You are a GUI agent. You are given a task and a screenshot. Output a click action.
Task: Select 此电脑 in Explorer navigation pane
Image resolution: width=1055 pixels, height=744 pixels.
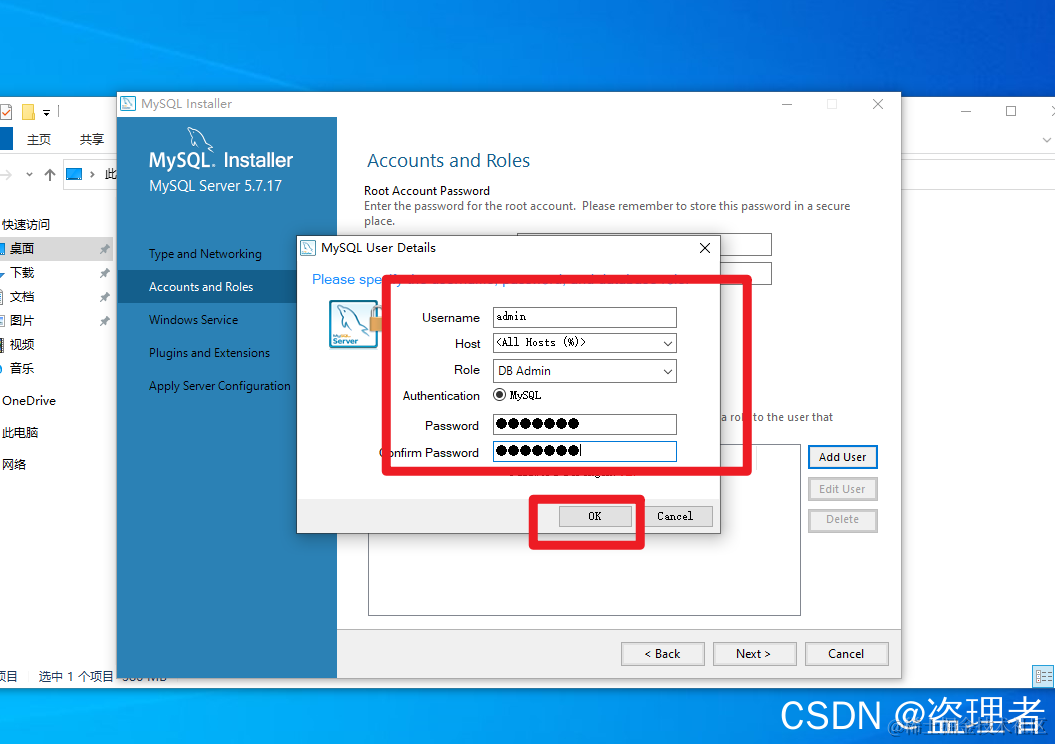coord(20,432)
